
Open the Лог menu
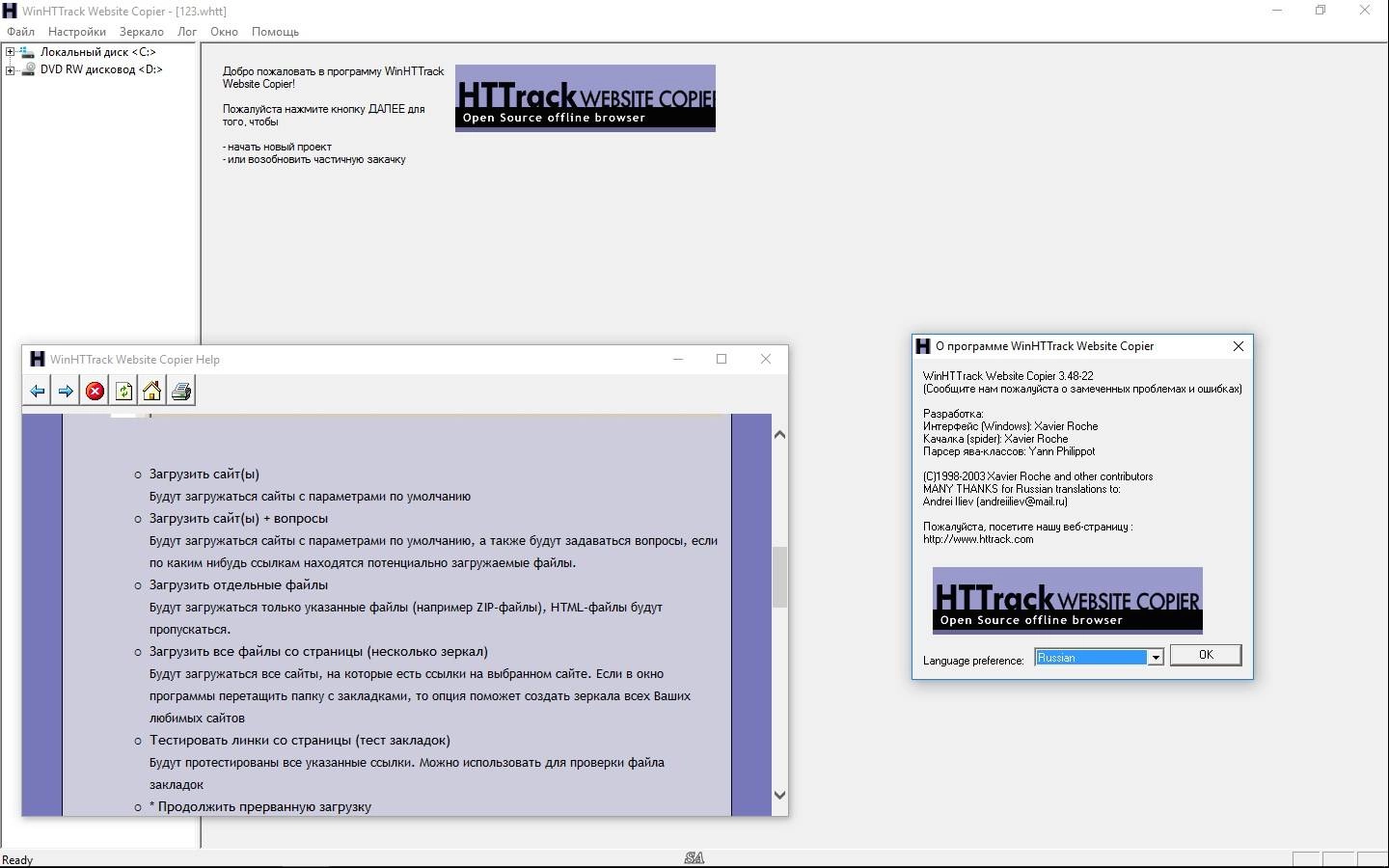coord(187,32)
